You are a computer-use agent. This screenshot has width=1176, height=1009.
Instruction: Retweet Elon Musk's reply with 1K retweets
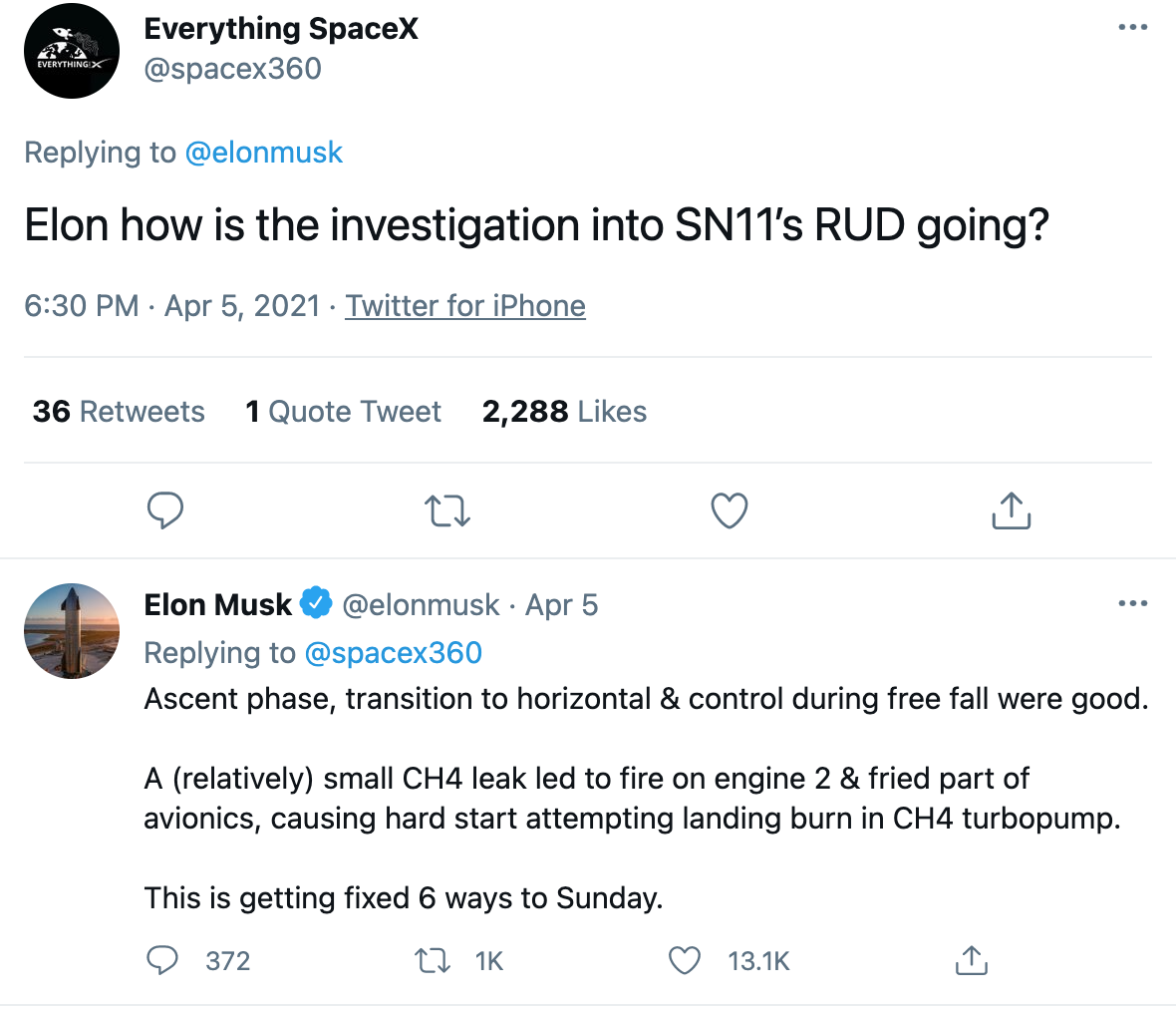pos(433,960)
